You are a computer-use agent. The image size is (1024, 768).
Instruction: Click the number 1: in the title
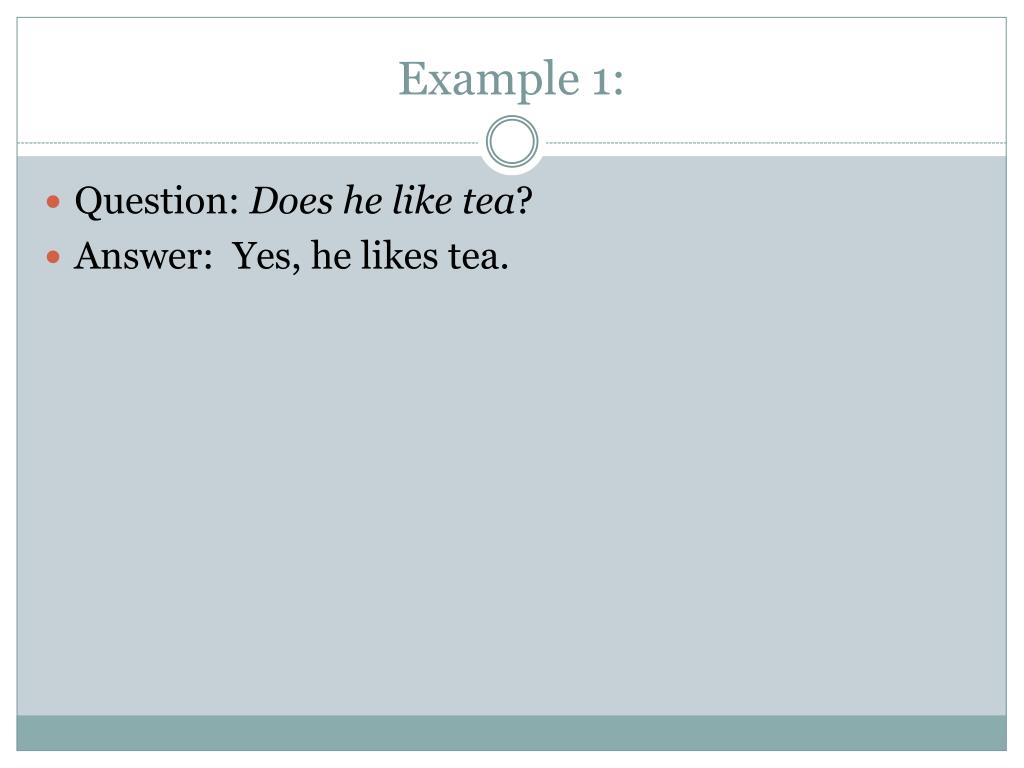tap(607, 80)
